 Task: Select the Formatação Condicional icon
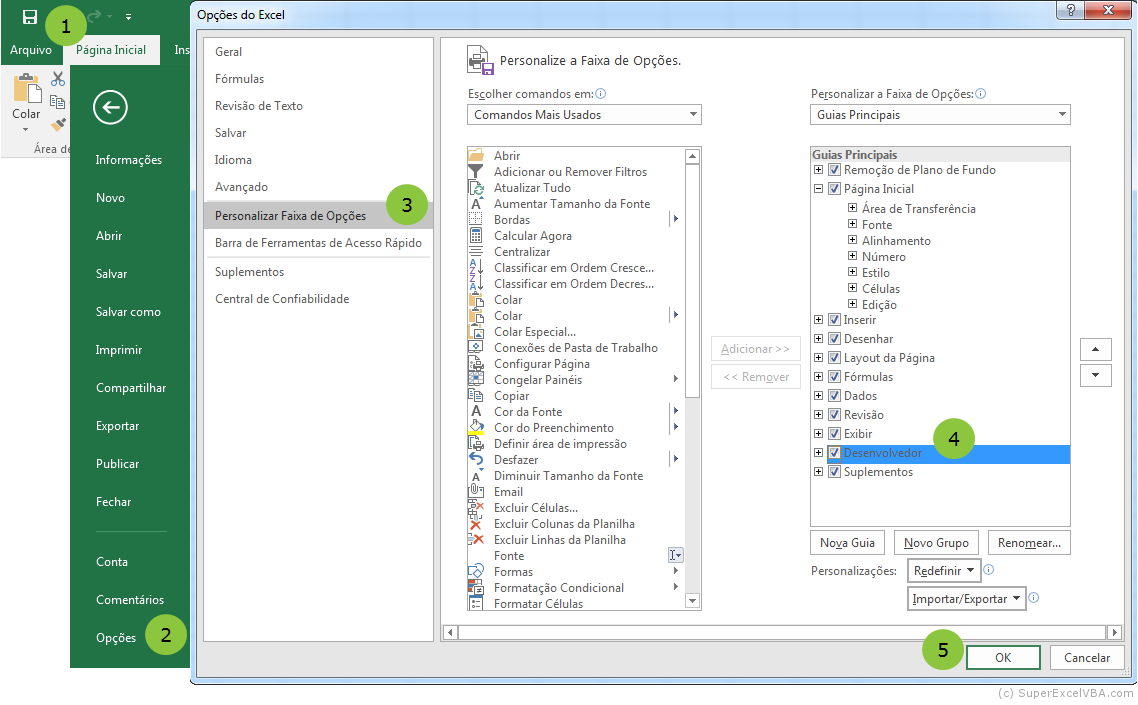click(476, 587)
